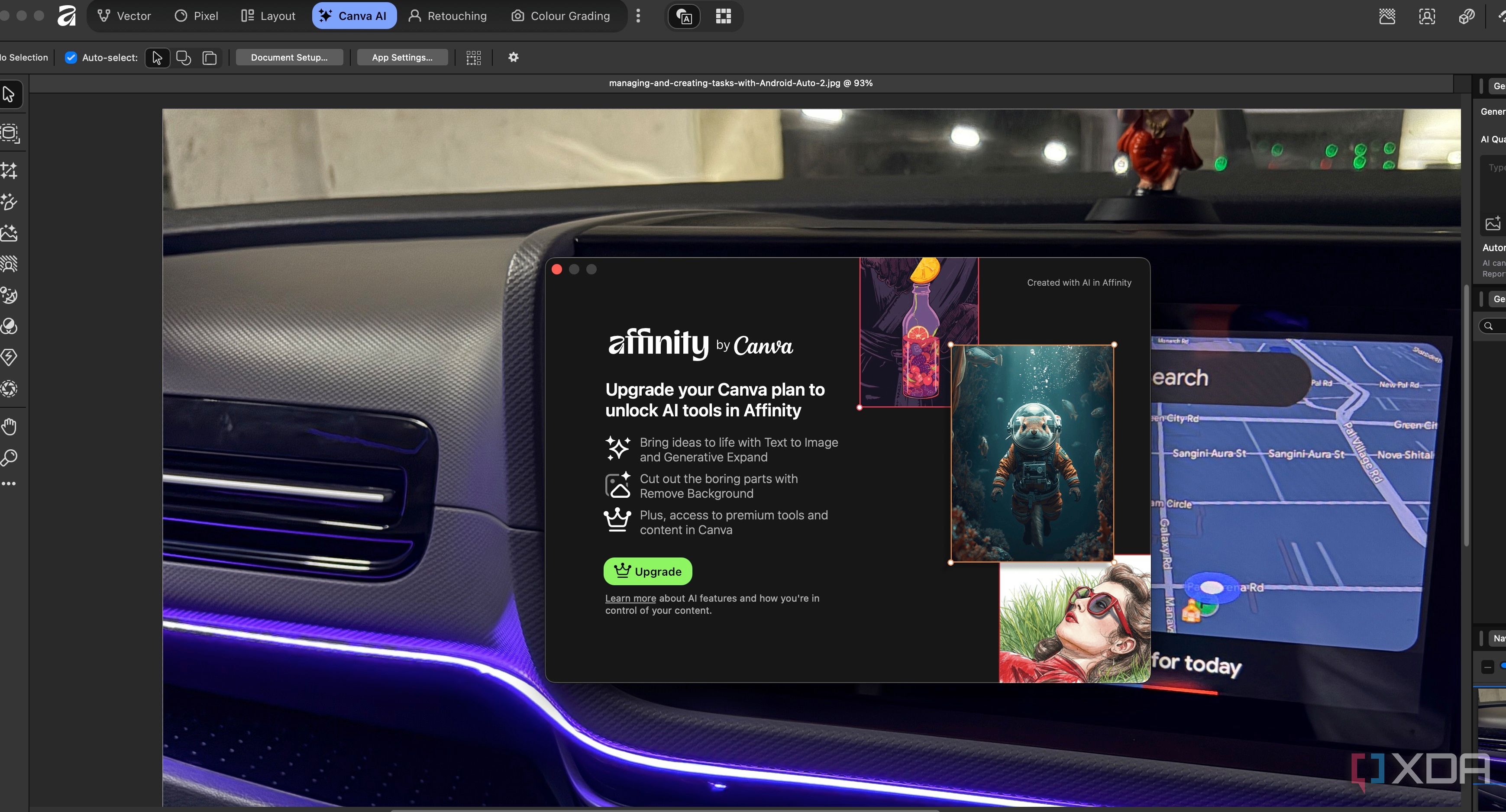Switch to the Retouching studio tab
Image resolution: width=1506 pixels, height=812 pixels.
coord(447,16)
